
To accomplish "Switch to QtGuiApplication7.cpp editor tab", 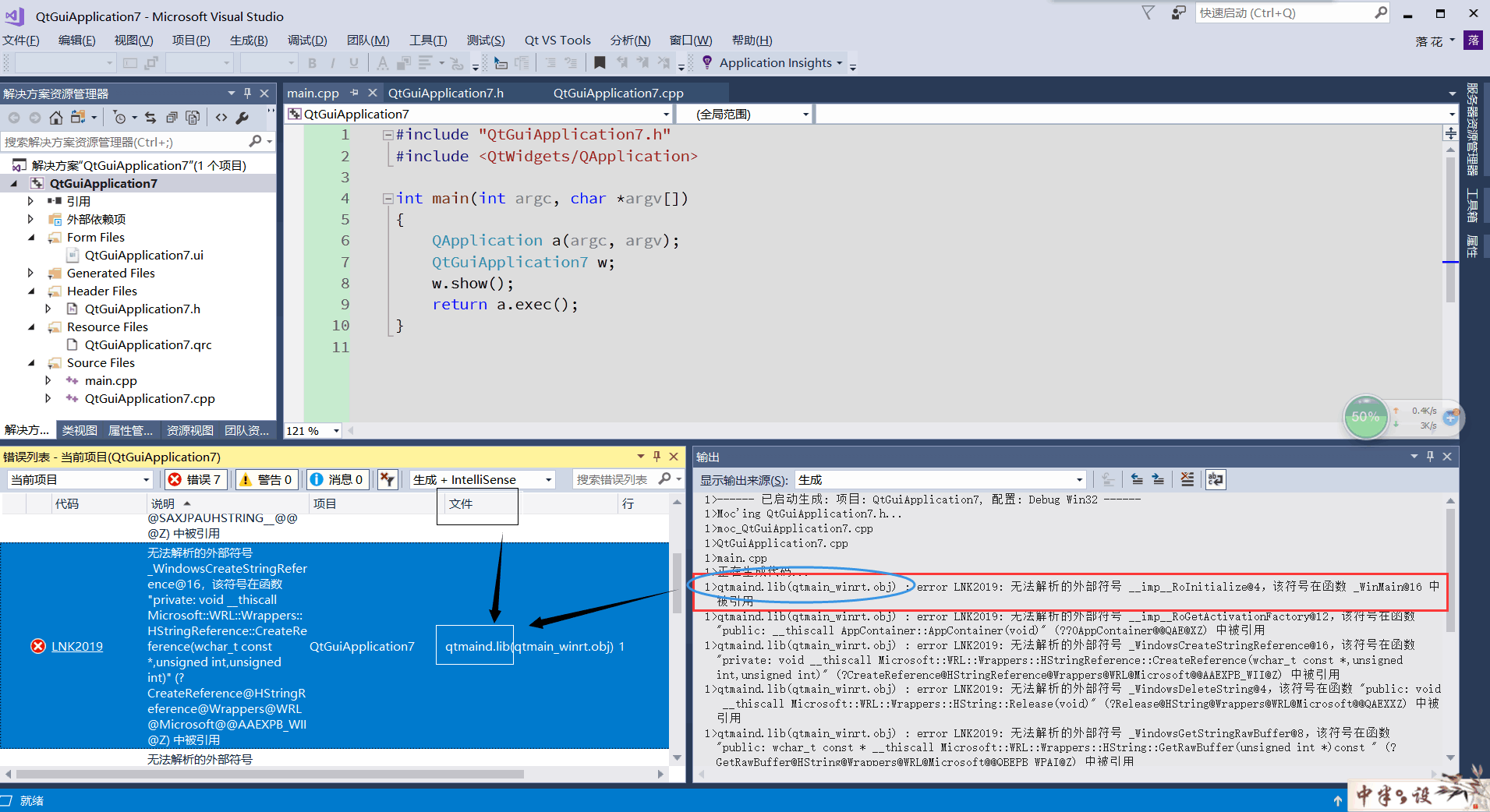I will pyautogui.click(x=618, y=93).
